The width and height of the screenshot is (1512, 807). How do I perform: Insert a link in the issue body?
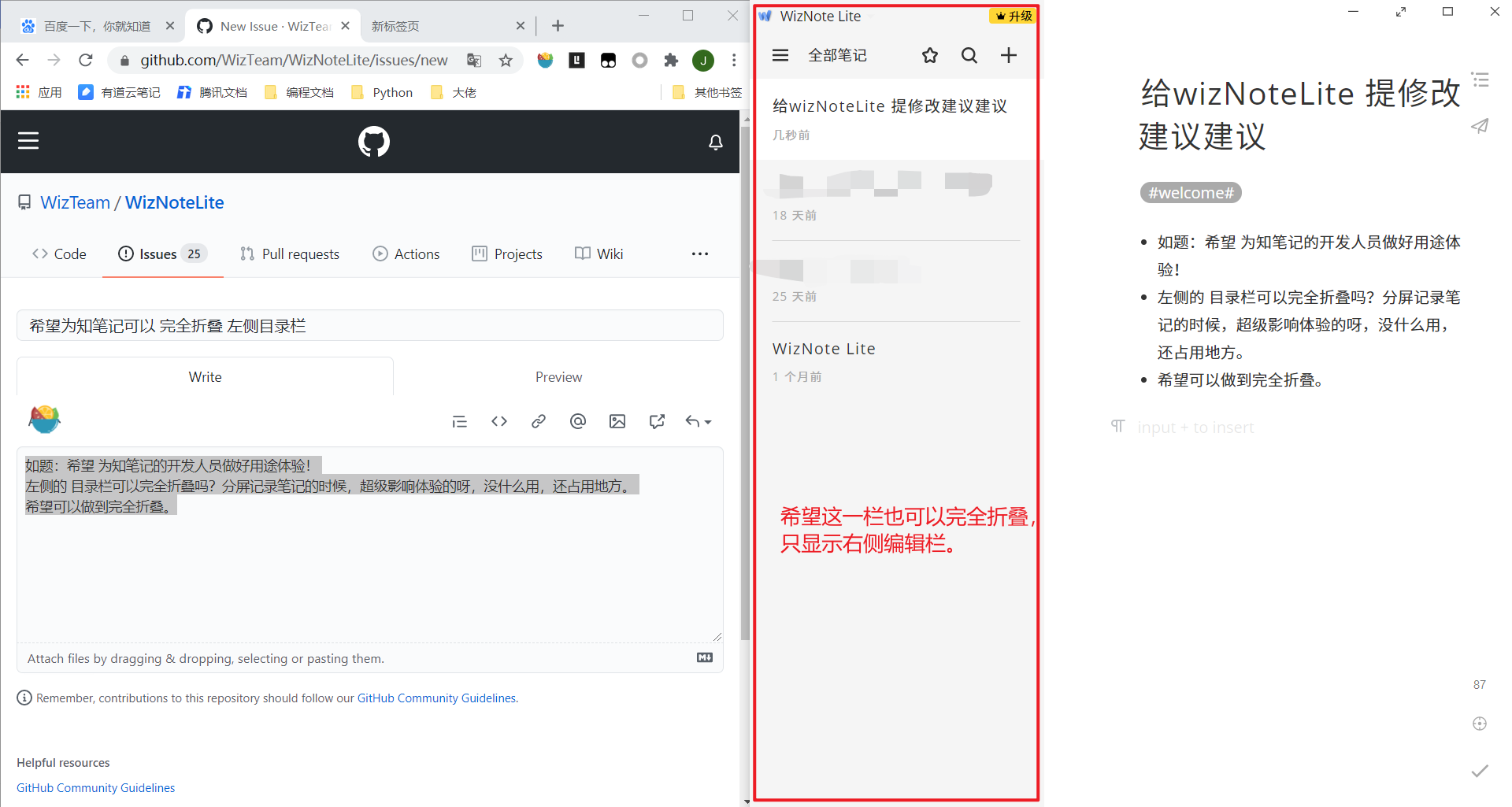tap(539, 421)
